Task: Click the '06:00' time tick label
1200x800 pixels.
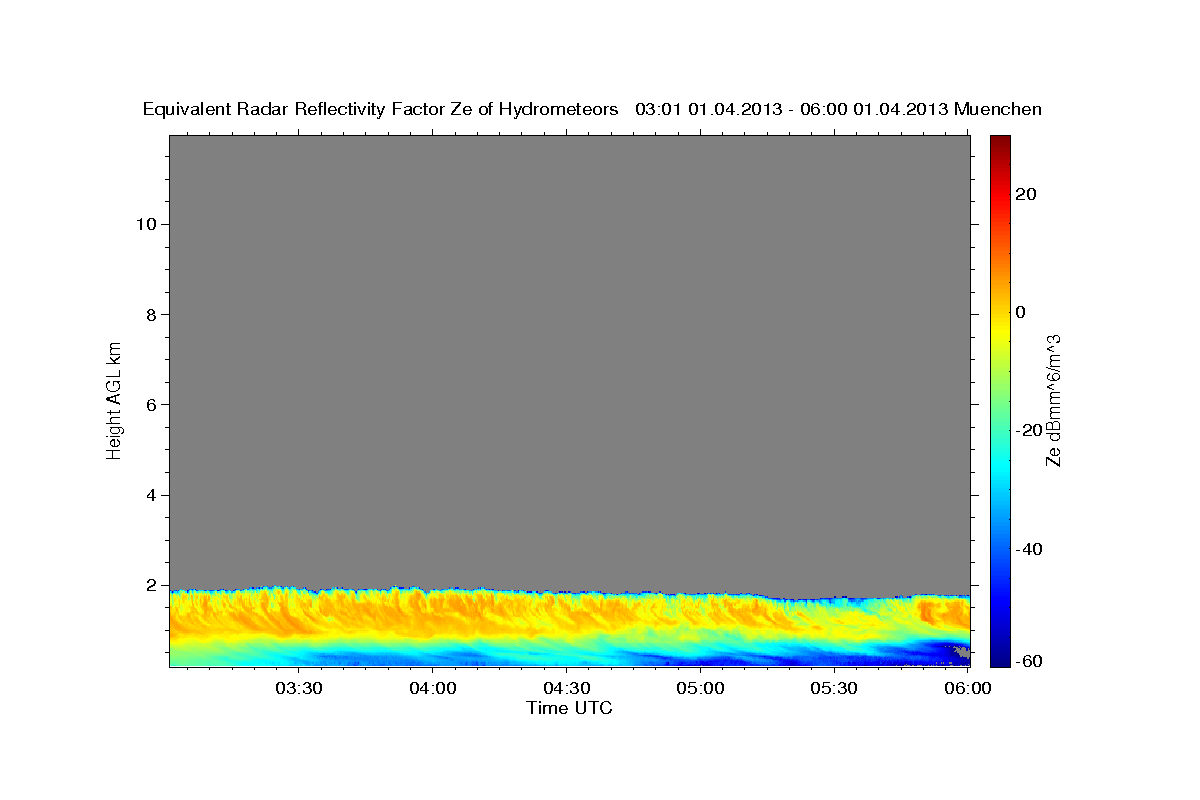Action: [x=969, y=688]
